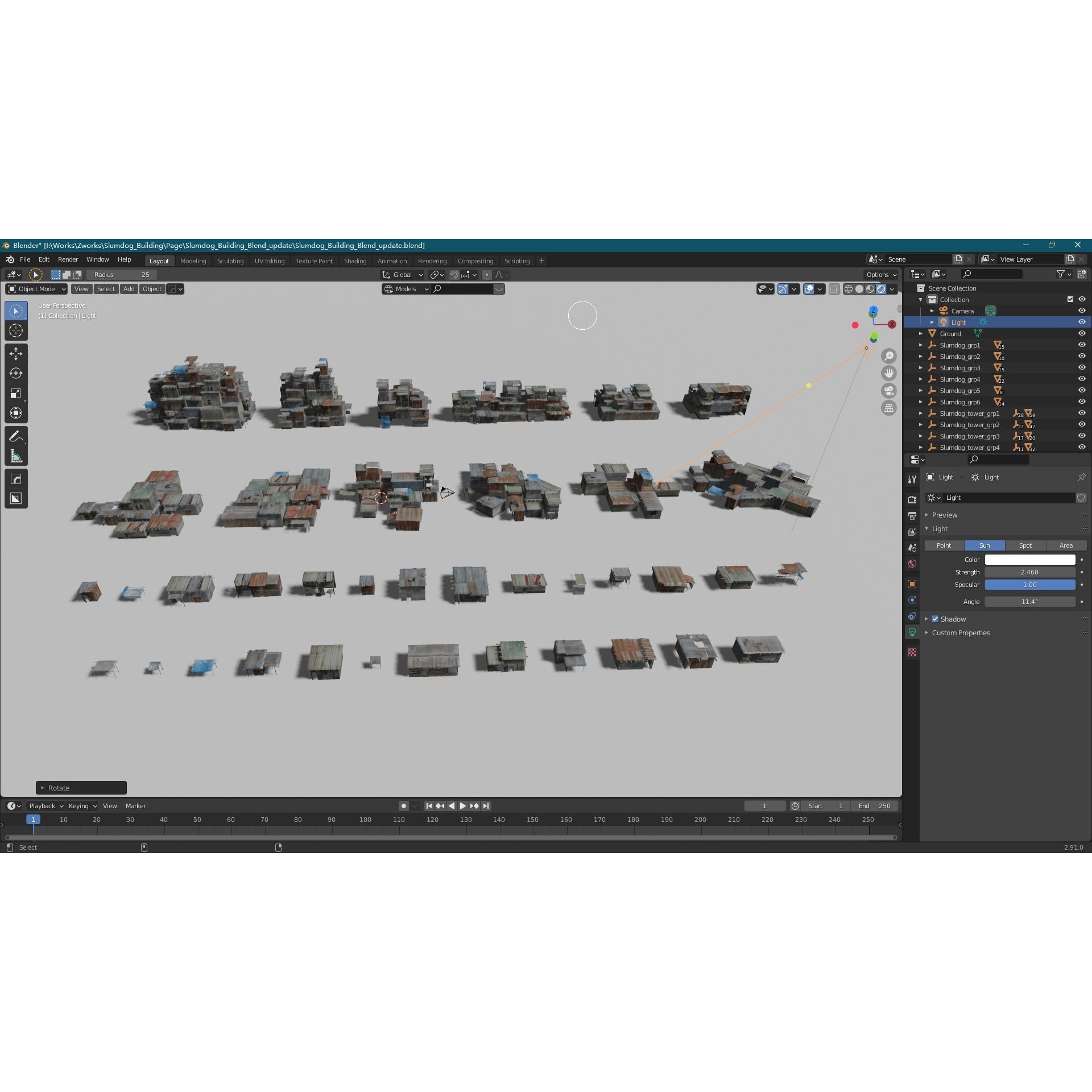
Task: Open the Global transform orientation dropdown
Action: 402,275
